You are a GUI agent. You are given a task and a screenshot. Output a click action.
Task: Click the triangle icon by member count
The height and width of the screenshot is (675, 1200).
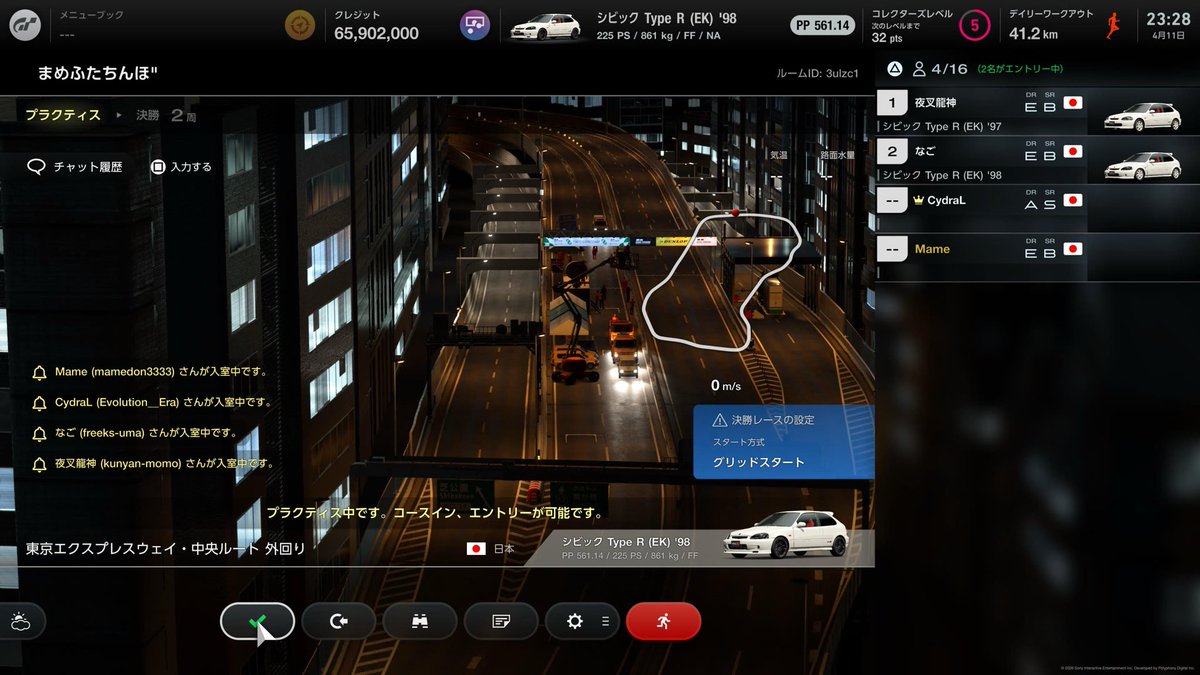[x=894, y=70]
